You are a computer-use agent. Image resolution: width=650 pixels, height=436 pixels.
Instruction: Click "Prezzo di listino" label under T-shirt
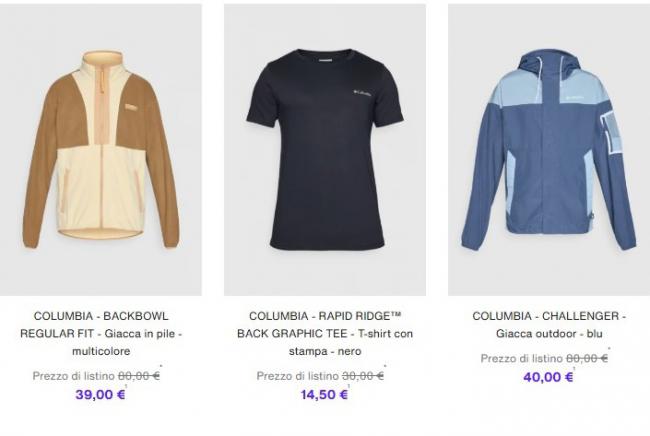click(298, 376)
